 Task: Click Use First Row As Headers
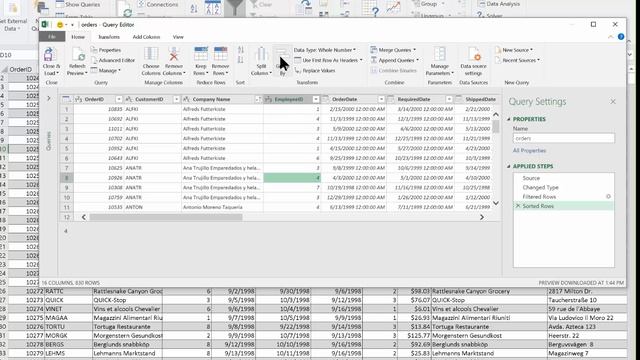(328, 60)
